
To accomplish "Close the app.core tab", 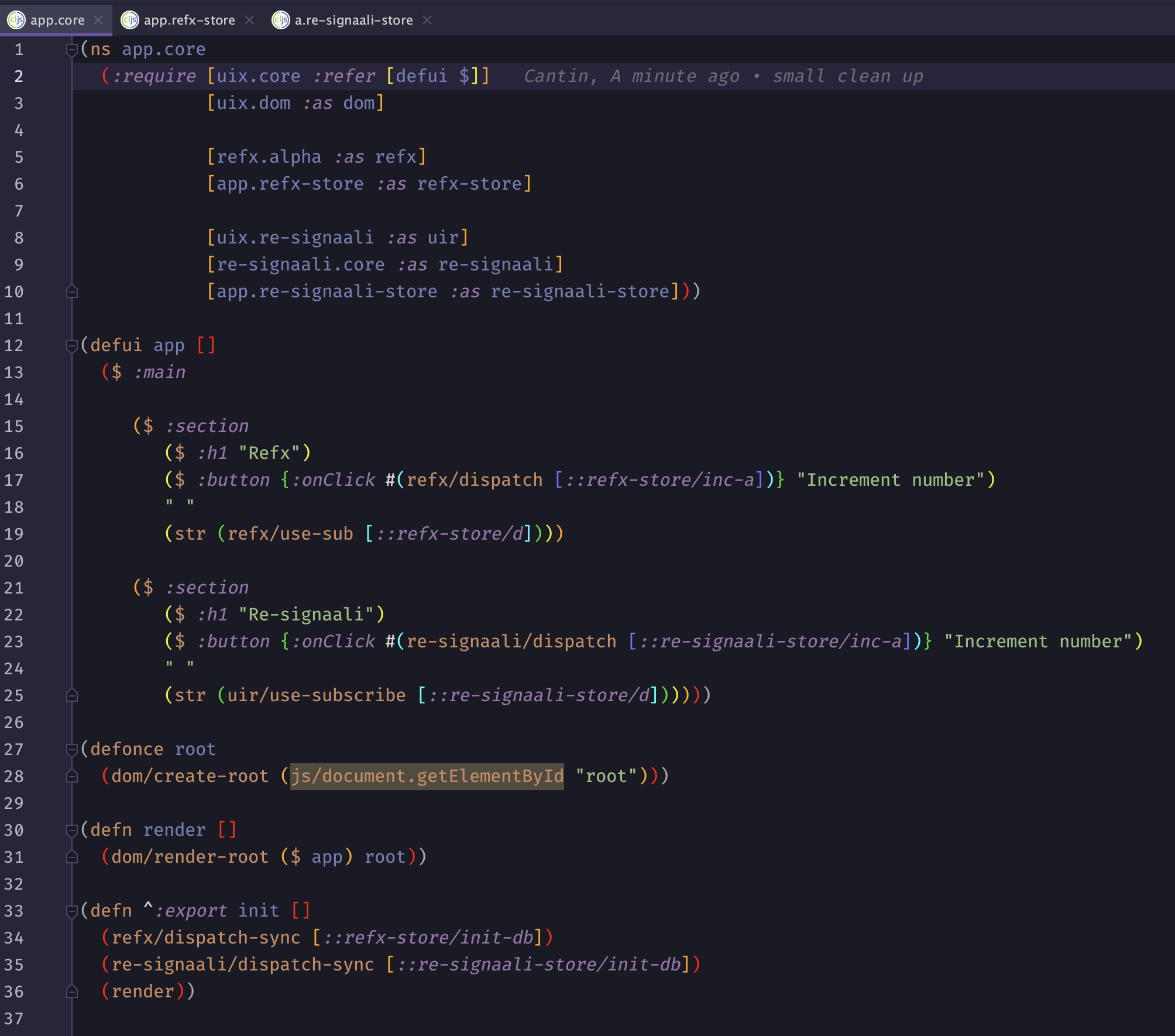I will coord(98,20).
